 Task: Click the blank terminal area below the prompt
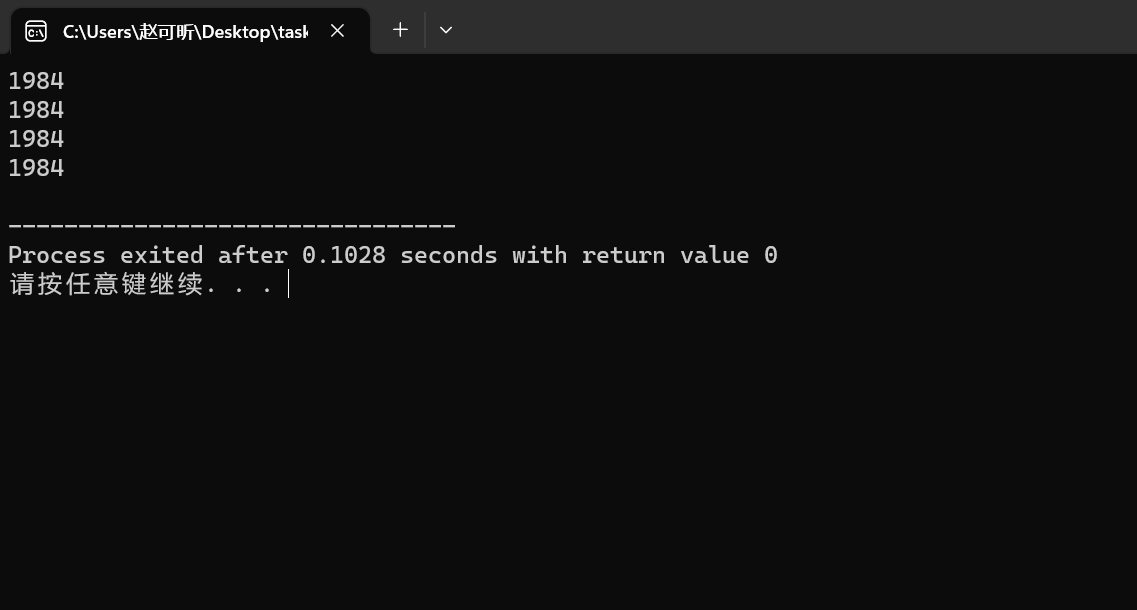tap(568, 450)
